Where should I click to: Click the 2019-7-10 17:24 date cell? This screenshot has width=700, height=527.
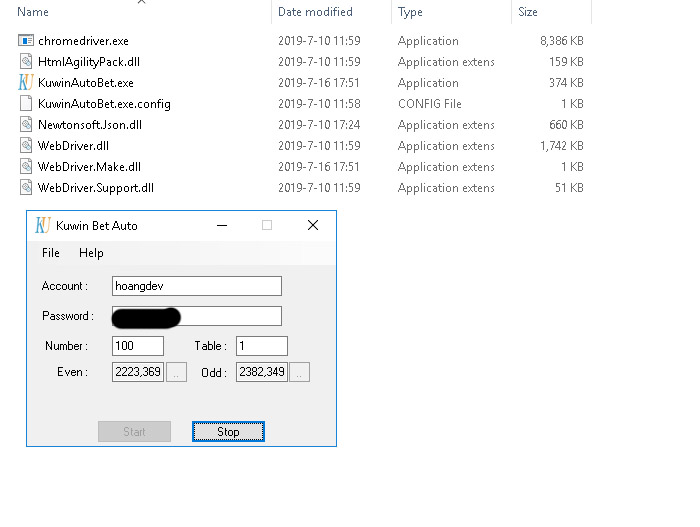[x=319, y=125]
